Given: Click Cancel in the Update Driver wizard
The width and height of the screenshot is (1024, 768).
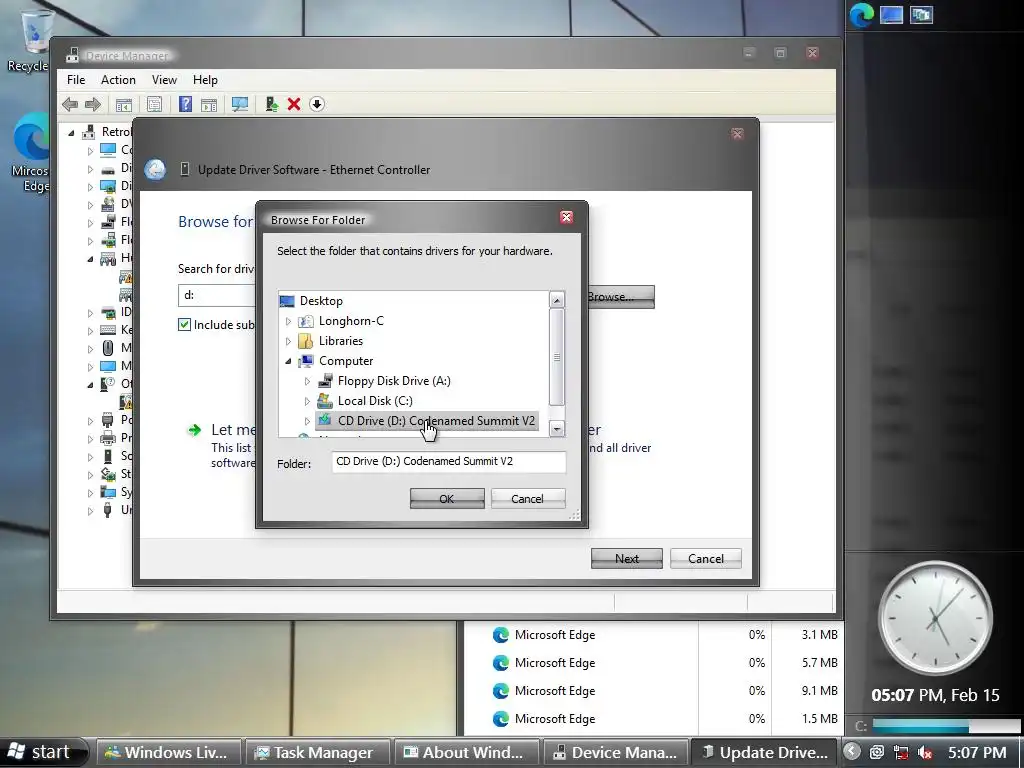Looking at the screenshot, I should 706,558.
